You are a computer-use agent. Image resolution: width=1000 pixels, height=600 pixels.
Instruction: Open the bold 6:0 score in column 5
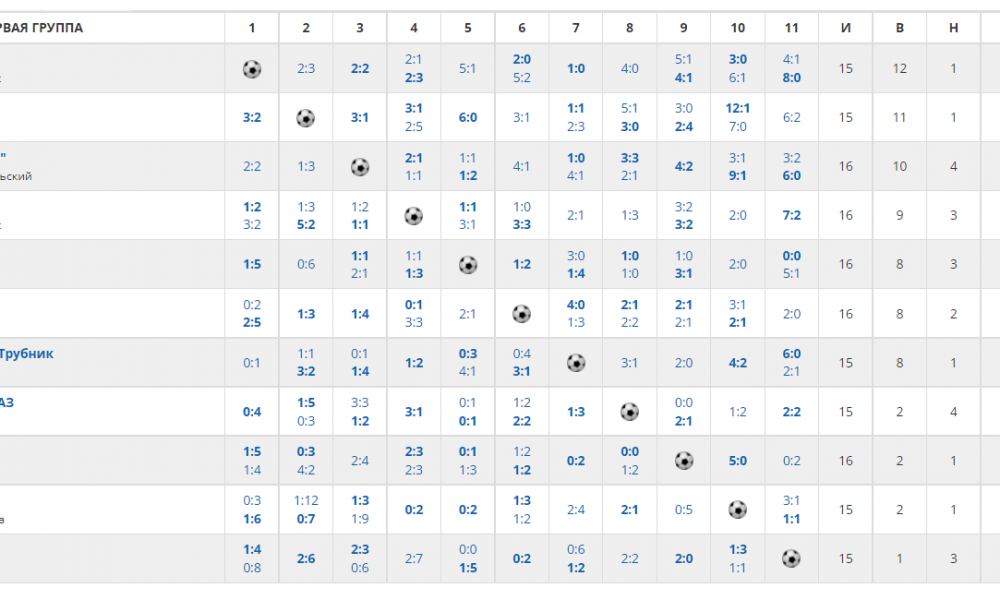467,117
